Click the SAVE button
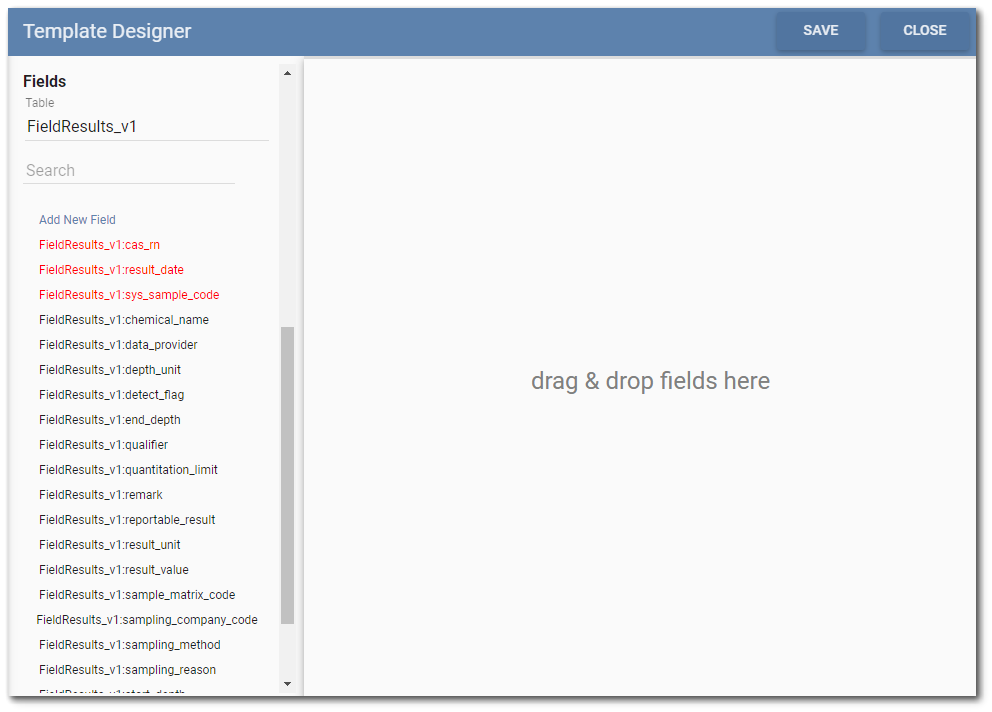992x712 pixels. (820, 30)
